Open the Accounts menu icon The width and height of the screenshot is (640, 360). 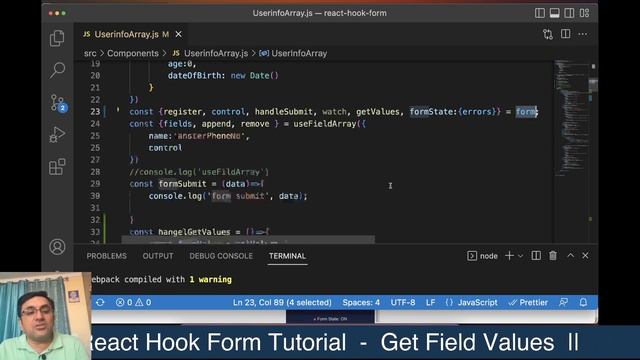click(57, 247)
